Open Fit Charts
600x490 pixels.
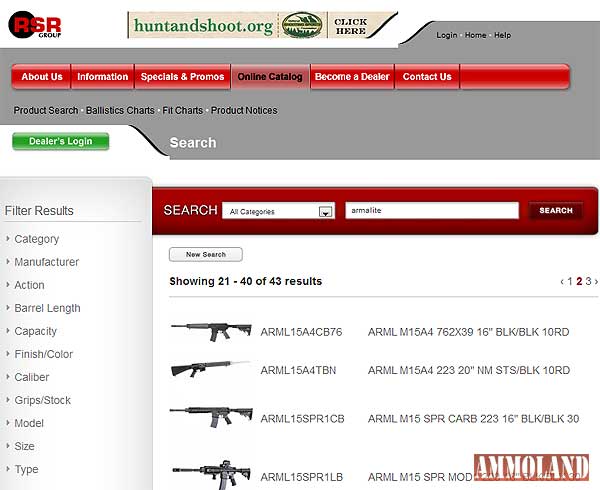click(183, 110)
